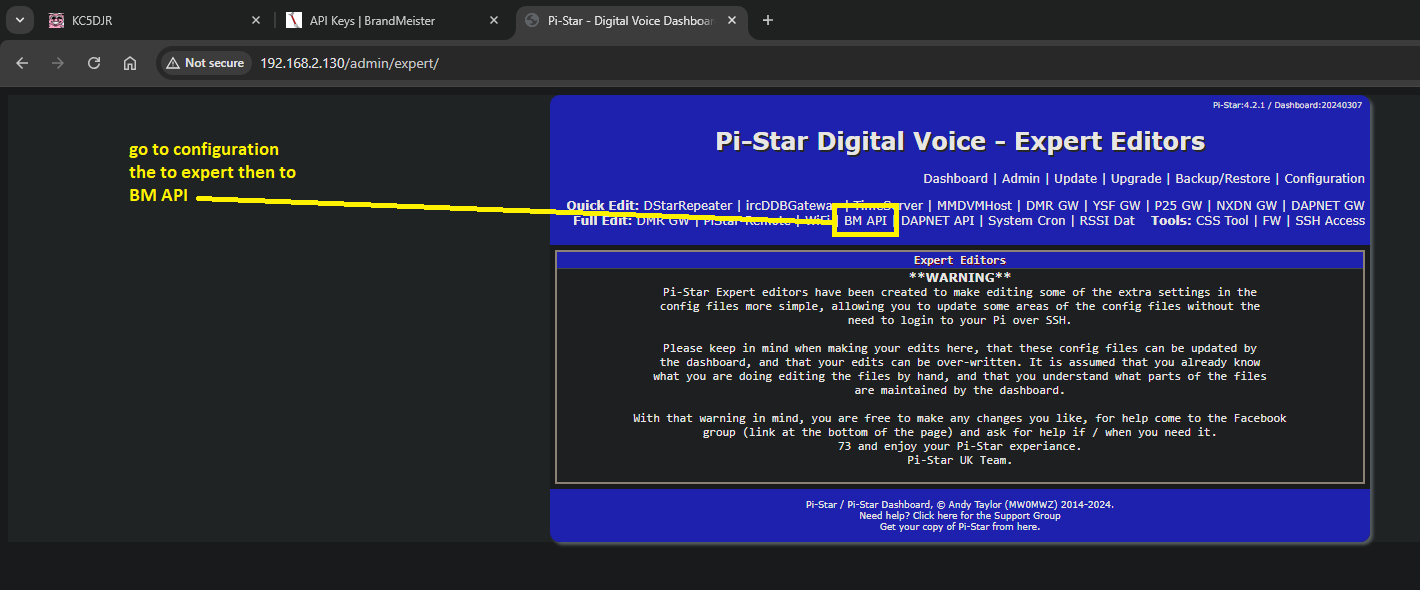Select the Pi-Star Digital Voice Dashboard tab

[631, 20]
